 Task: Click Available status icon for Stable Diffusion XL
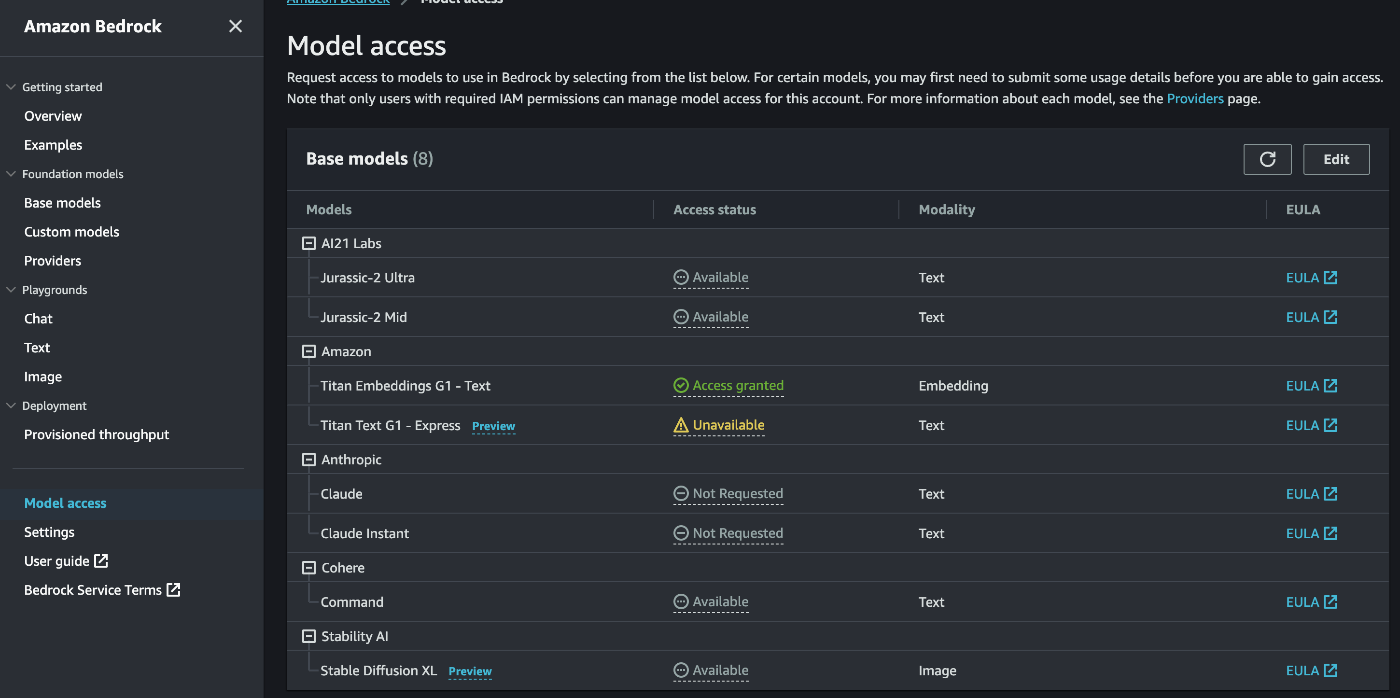point(681,671)
